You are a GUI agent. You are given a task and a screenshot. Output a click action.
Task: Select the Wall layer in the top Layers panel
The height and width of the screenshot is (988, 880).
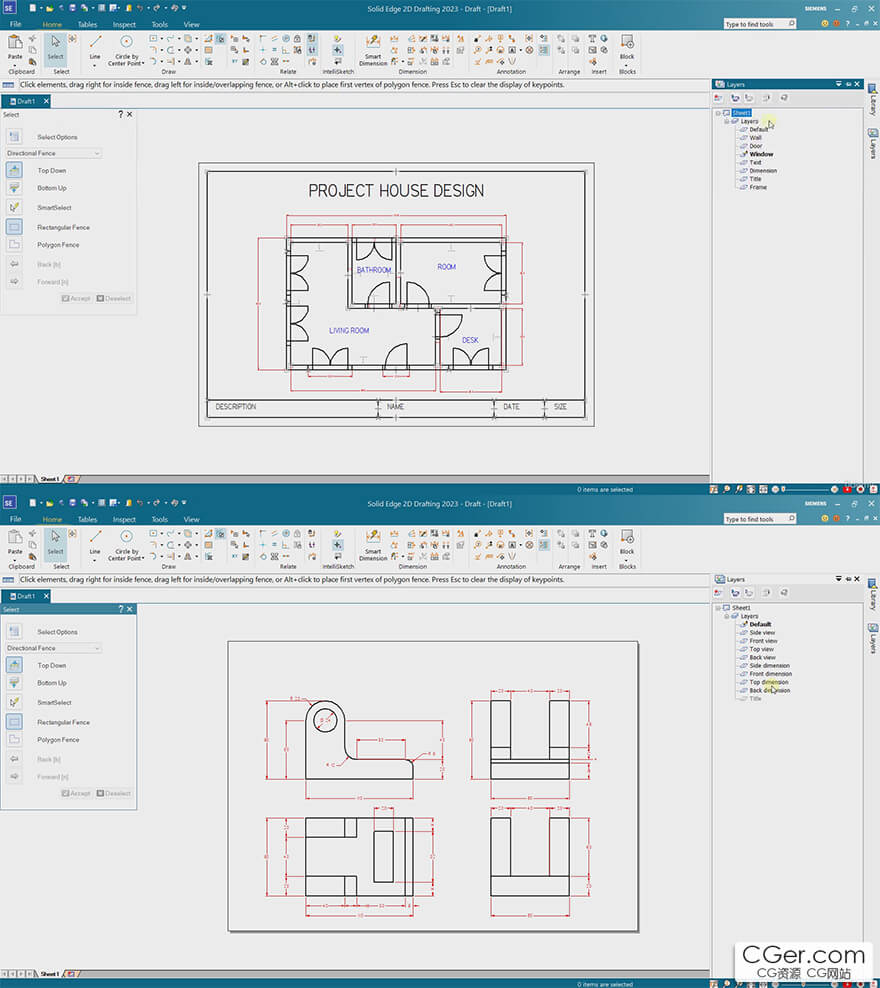click(x=755, y=137)
